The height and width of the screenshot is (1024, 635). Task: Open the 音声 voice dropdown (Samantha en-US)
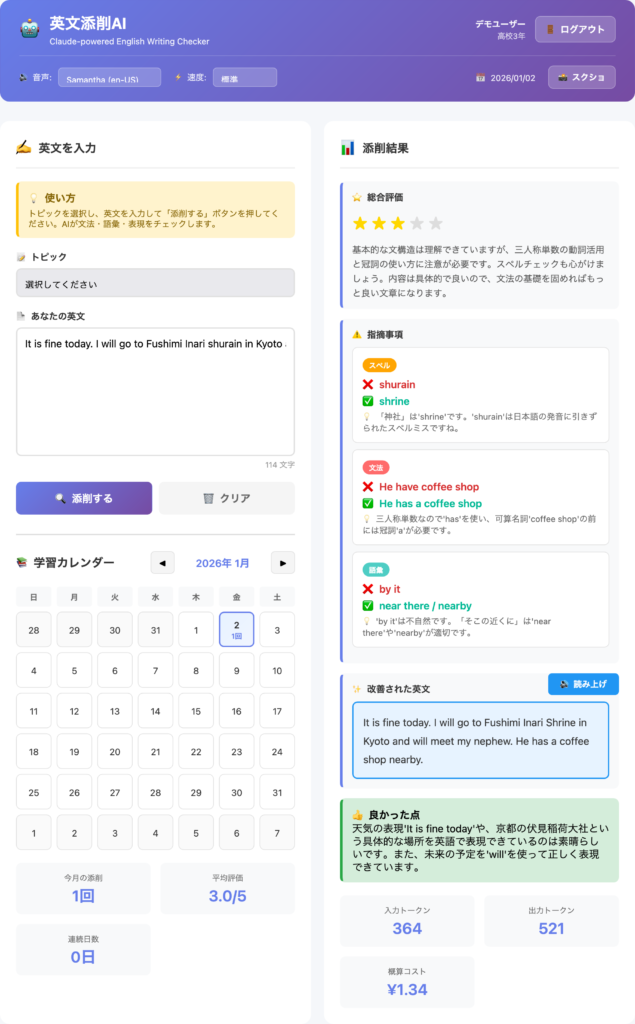pyautogui.click(x=108, y=78)
